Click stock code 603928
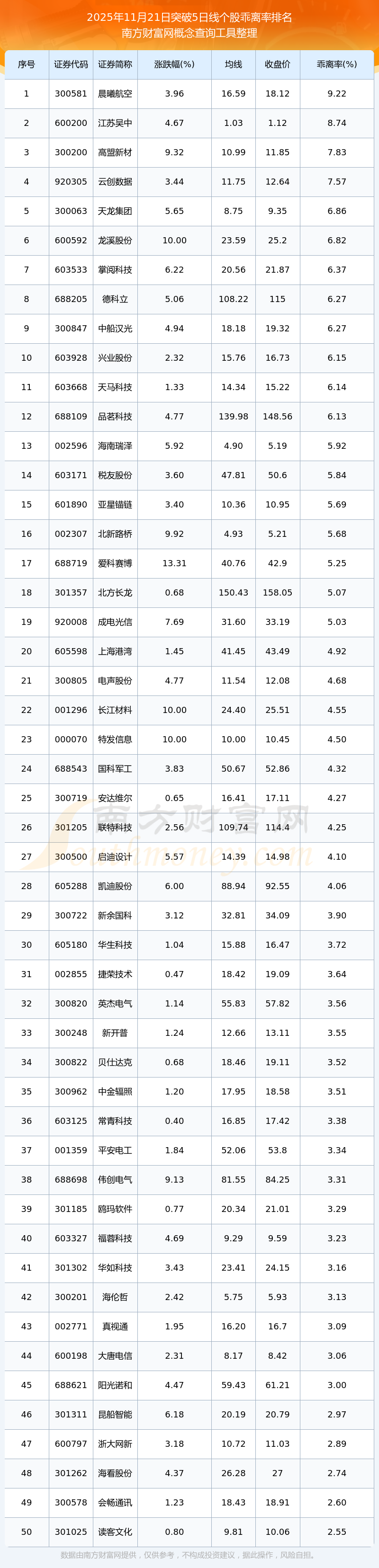The height and width of the screenshot is (1568, 379). 71,358
